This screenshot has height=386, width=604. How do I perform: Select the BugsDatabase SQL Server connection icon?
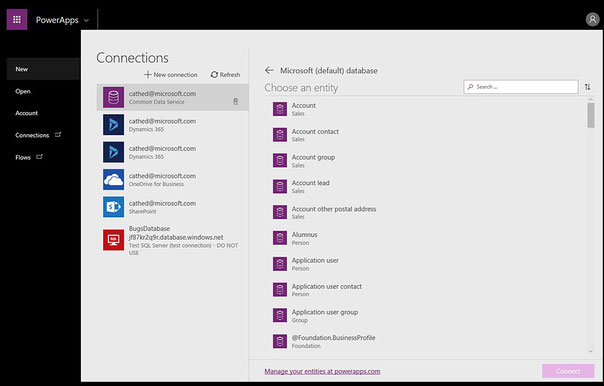click(113, 240)
